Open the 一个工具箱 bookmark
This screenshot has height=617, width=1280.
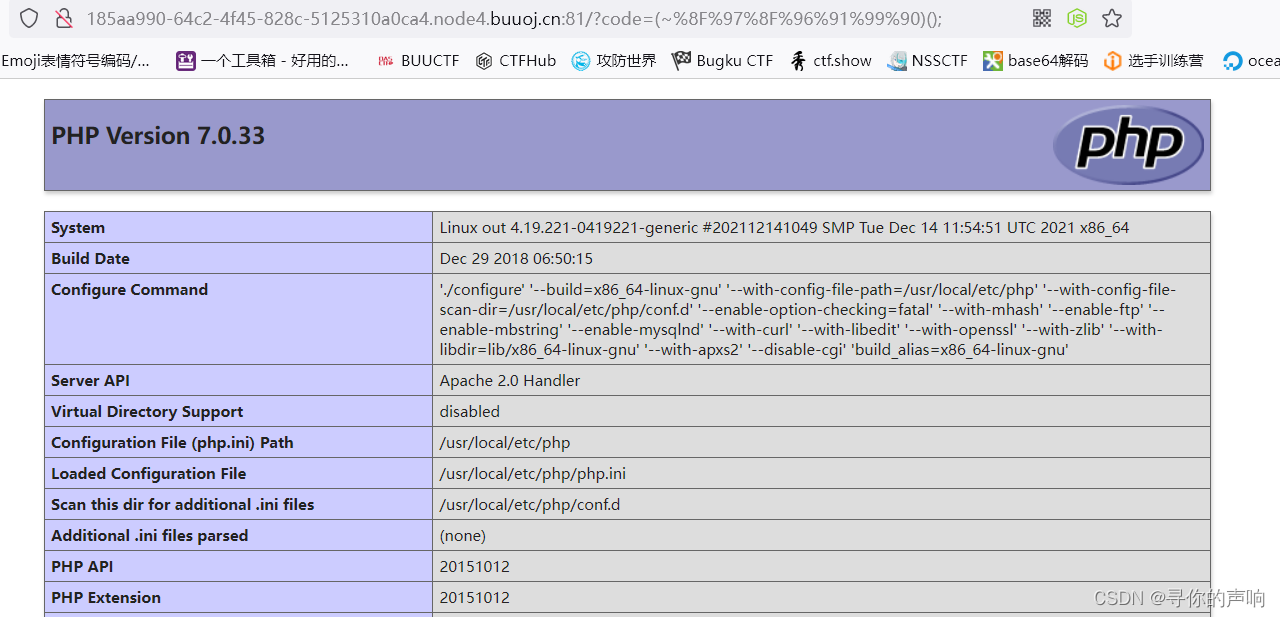click(263, 61)
